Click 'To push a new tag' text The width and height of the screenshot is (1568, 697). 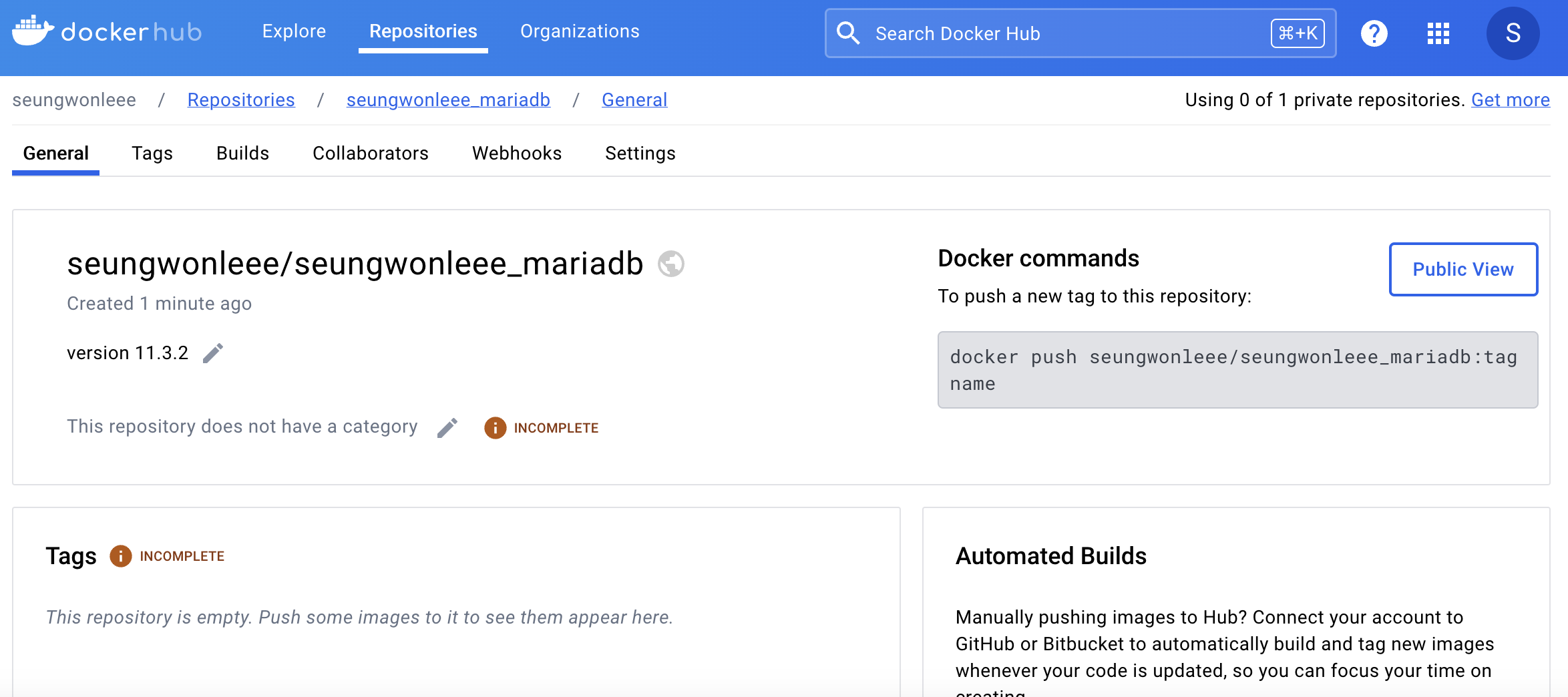(1095, 296)
